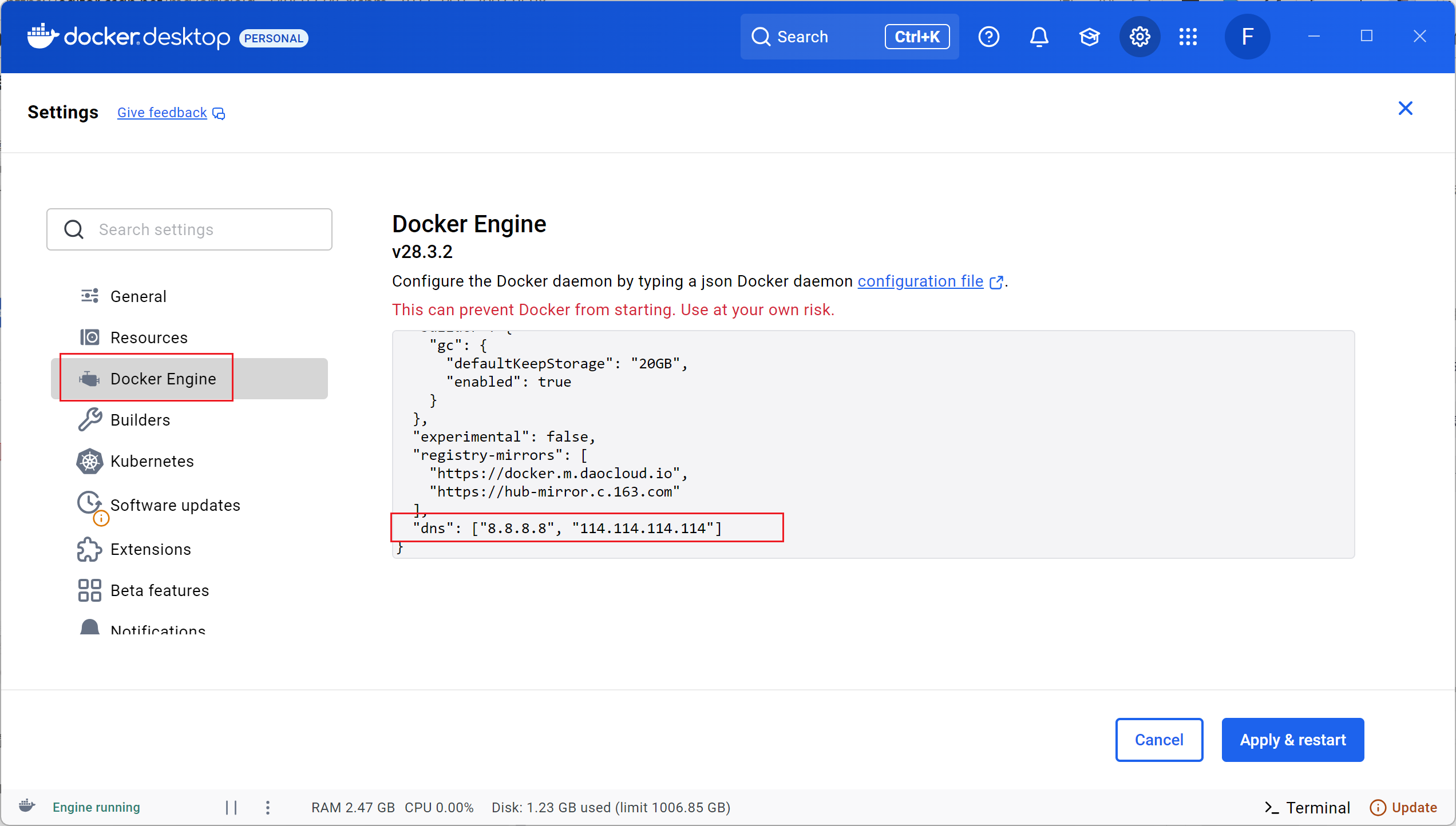
Task: Open the Beta features settings section
Action: [x=189, y=590]
